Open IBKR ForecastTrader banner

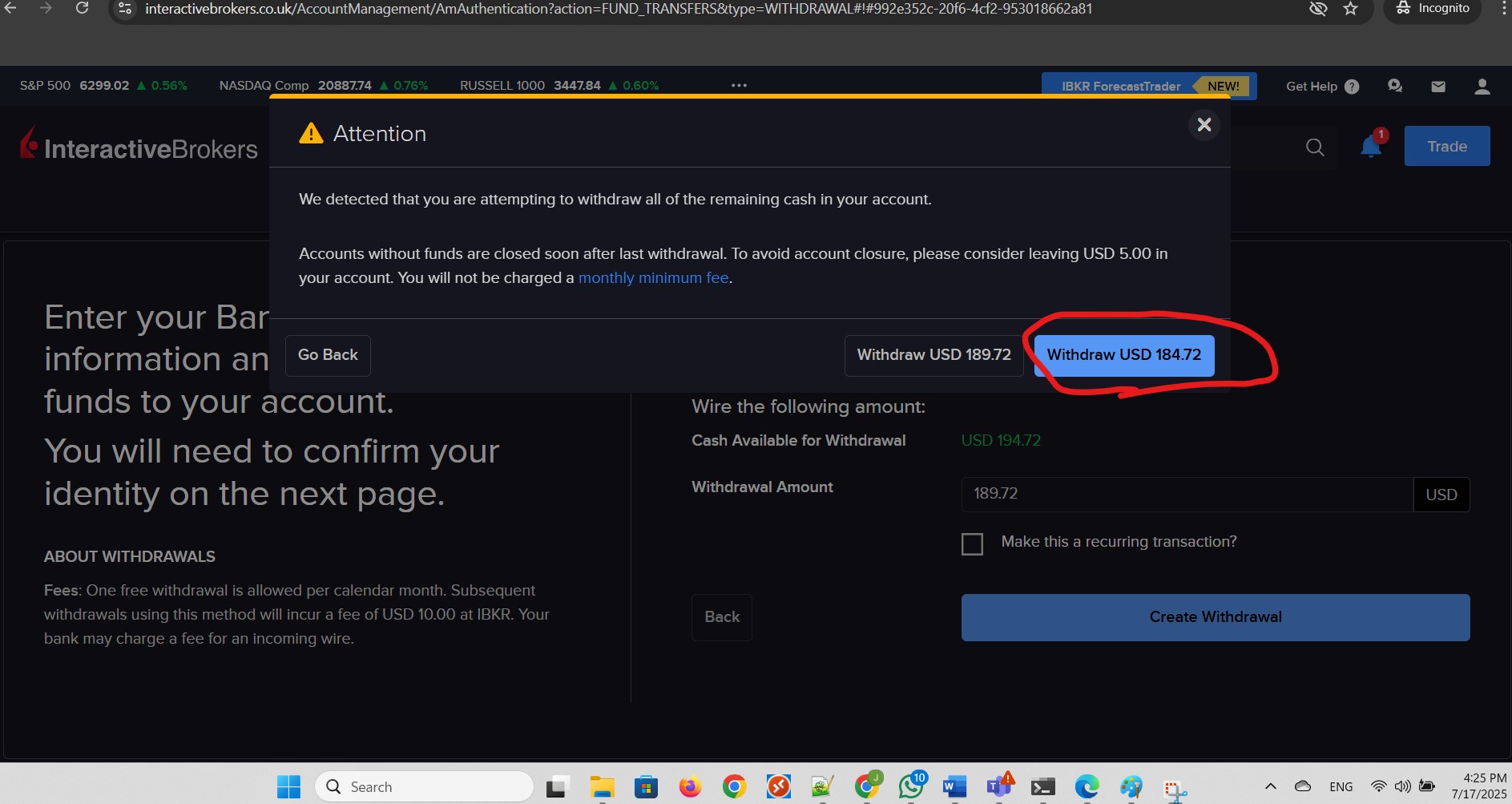click(1148, 86)
